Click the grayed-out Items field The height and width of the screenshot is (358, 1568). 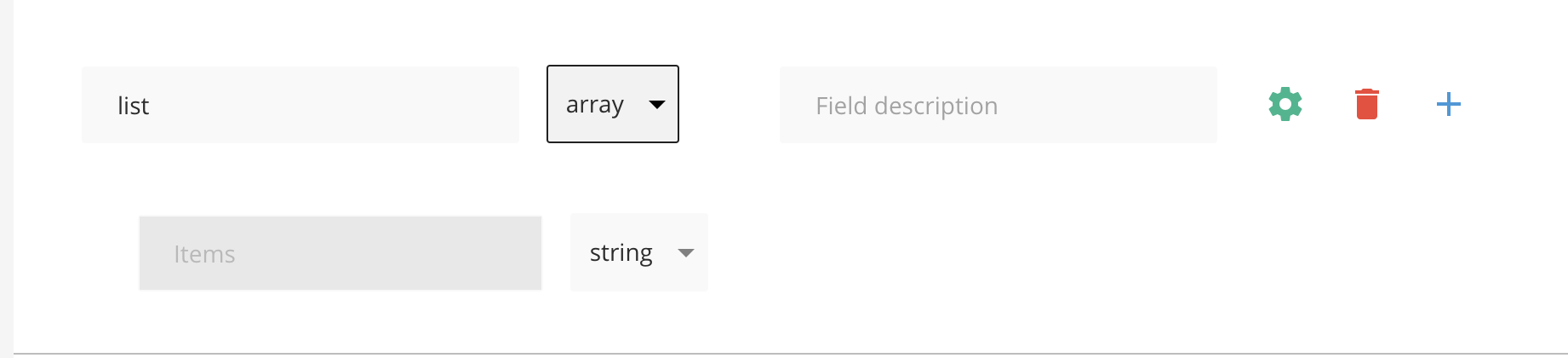340,253
